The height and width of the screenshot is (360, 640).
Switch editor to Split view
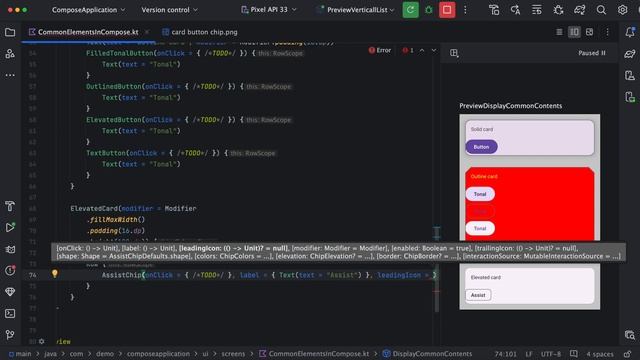574,32
